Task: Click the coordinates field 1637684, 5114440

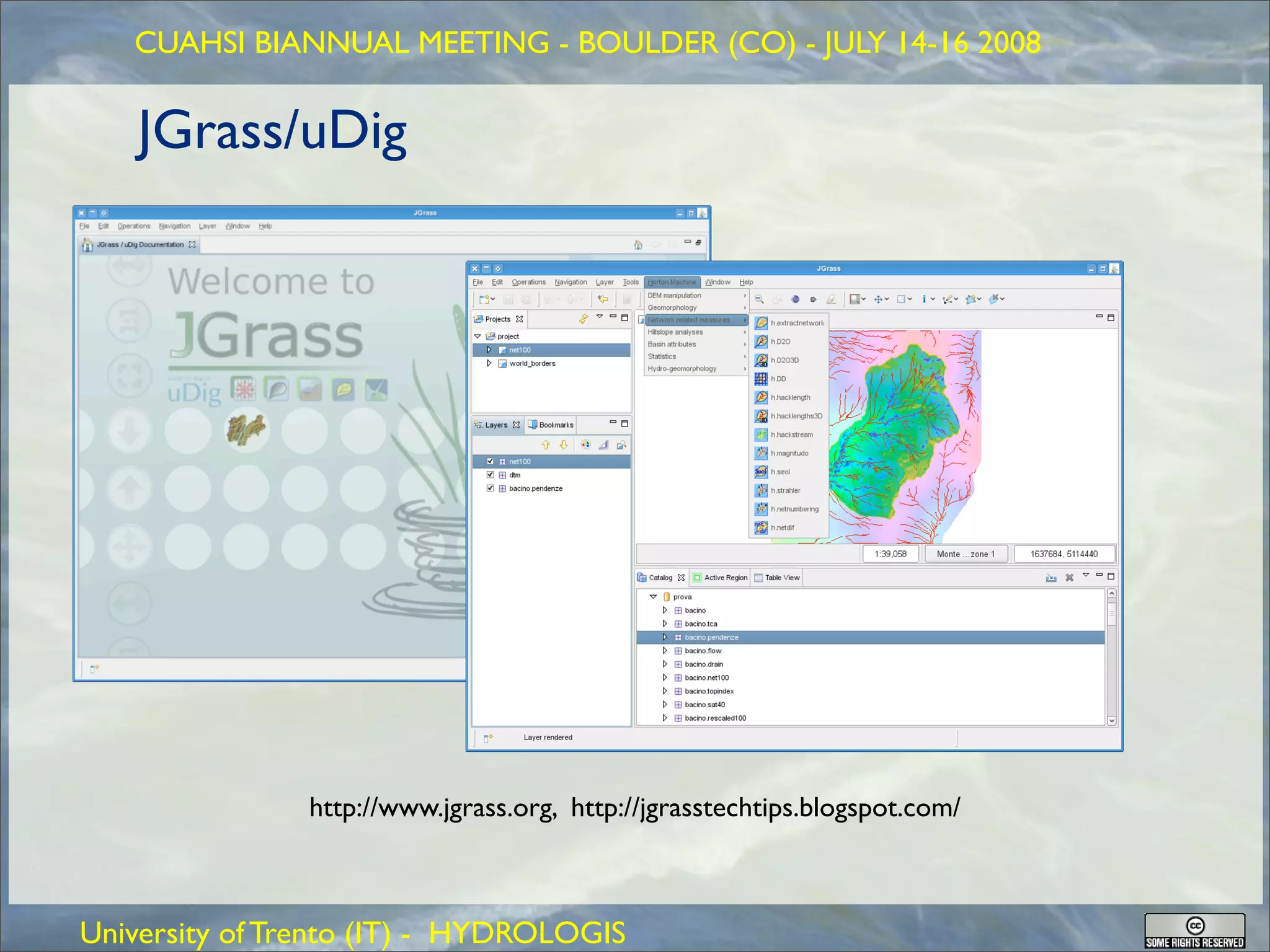Action: point(1064,554)
